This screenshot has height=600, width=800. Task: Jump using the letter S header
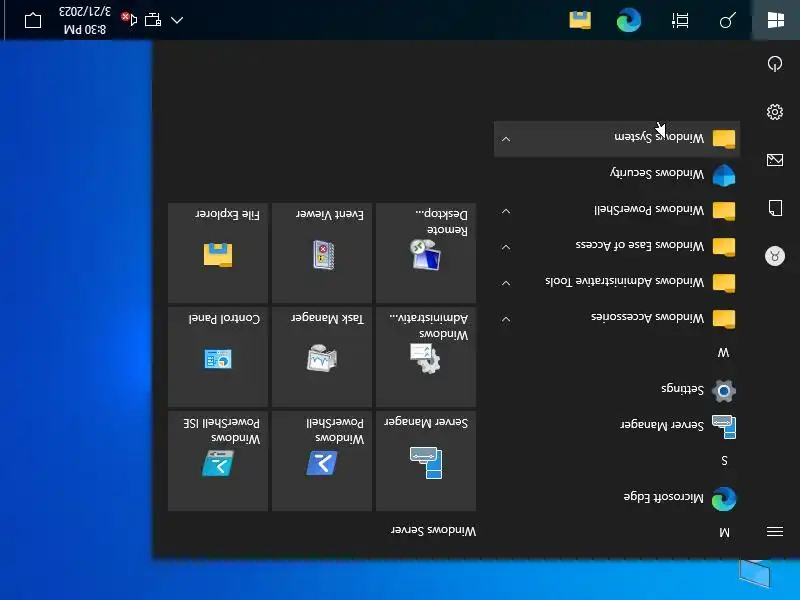coord(724,461)
